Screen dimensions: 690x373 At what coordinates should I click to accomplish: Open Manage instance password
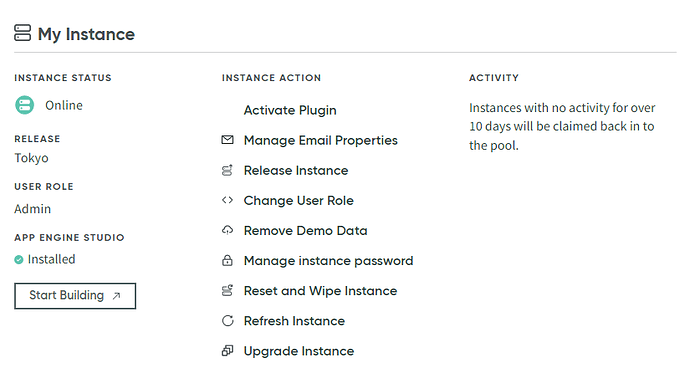tap(328, 261)
